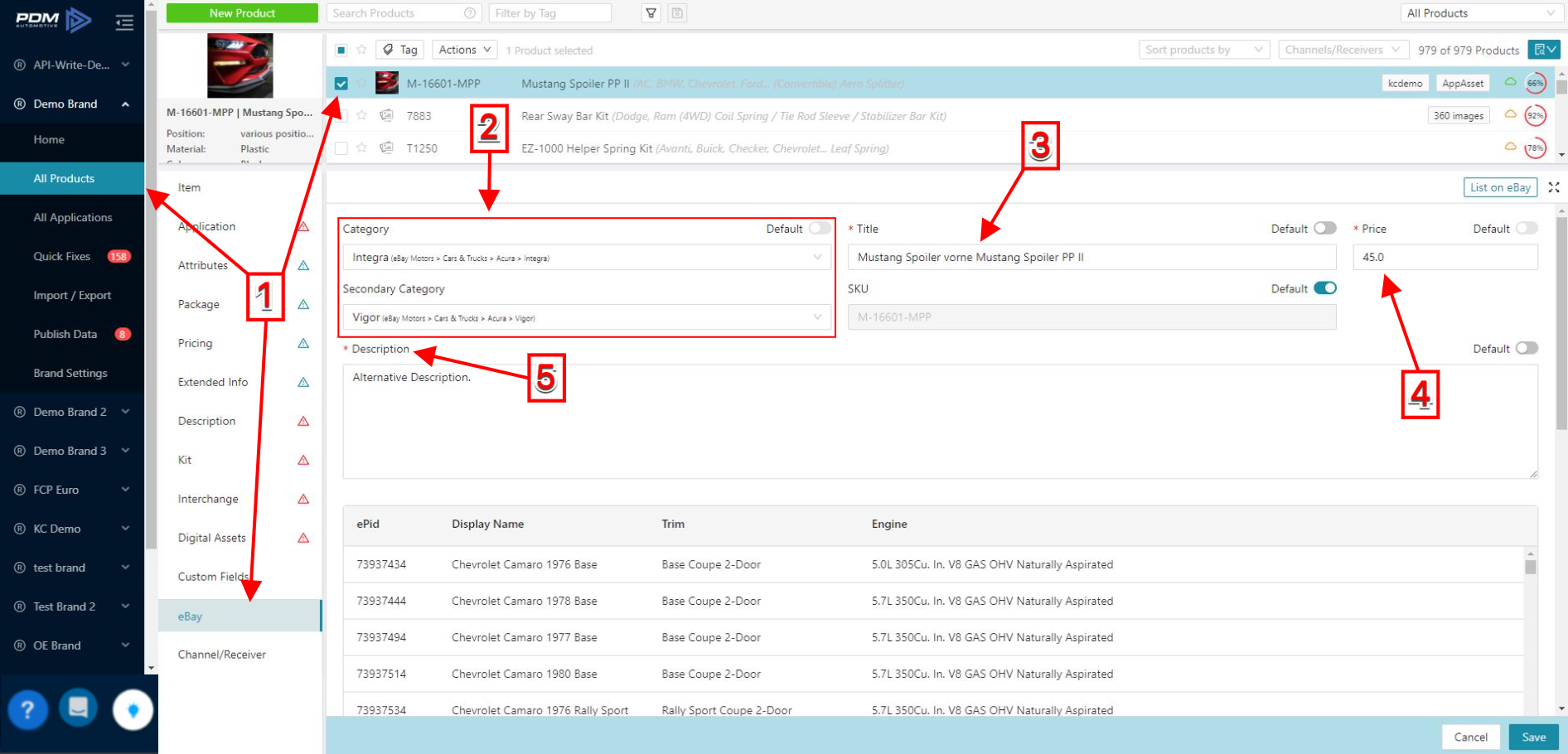The width and height of the screenshot is (1568, 754).
Task: Toggle Category Default switch
Action: pyautogui.click(x=820, y=229)
